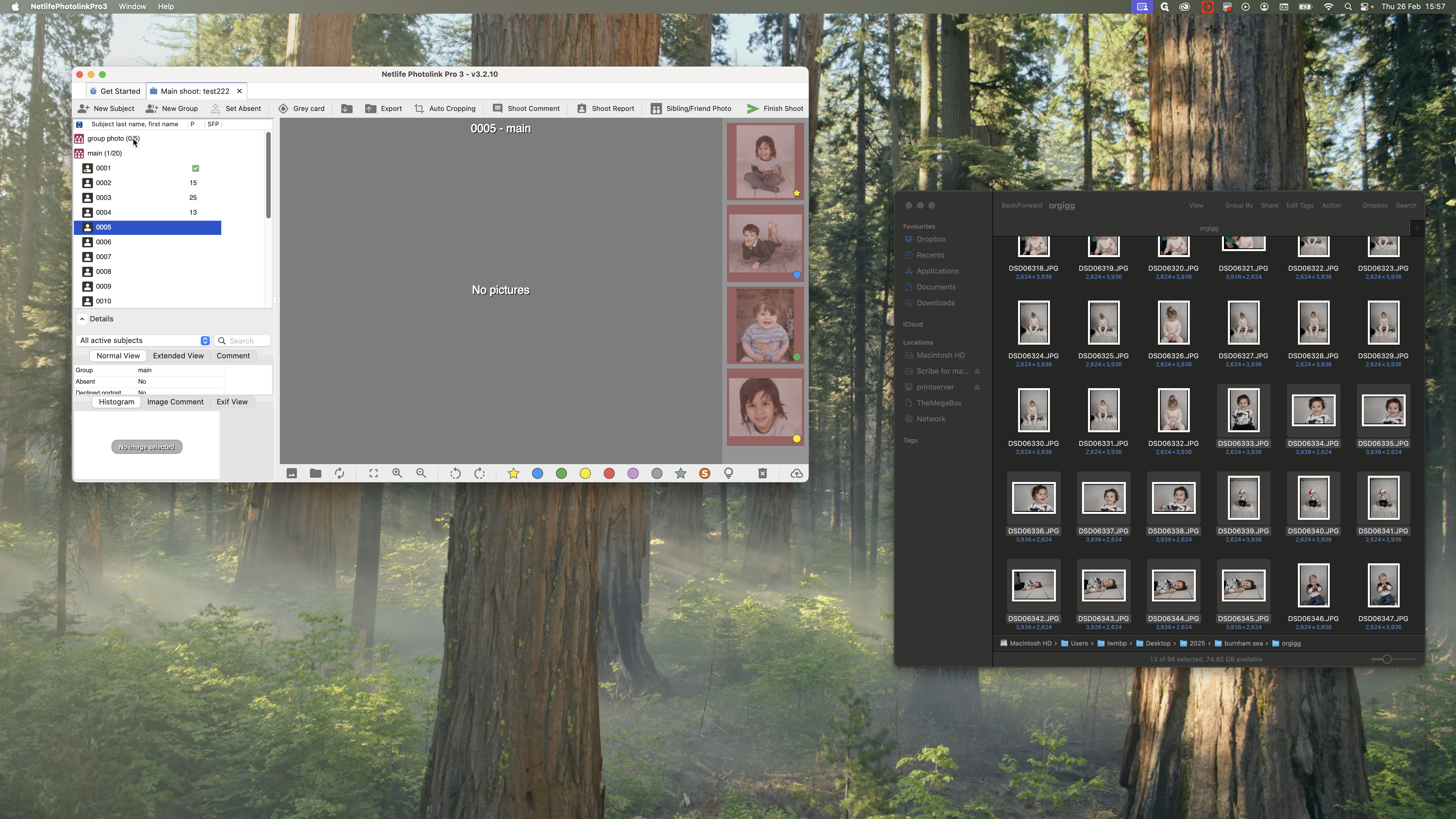Switch to Extended View
The width and height of the screenshot is (1456, 819).
tap(178, 355)
